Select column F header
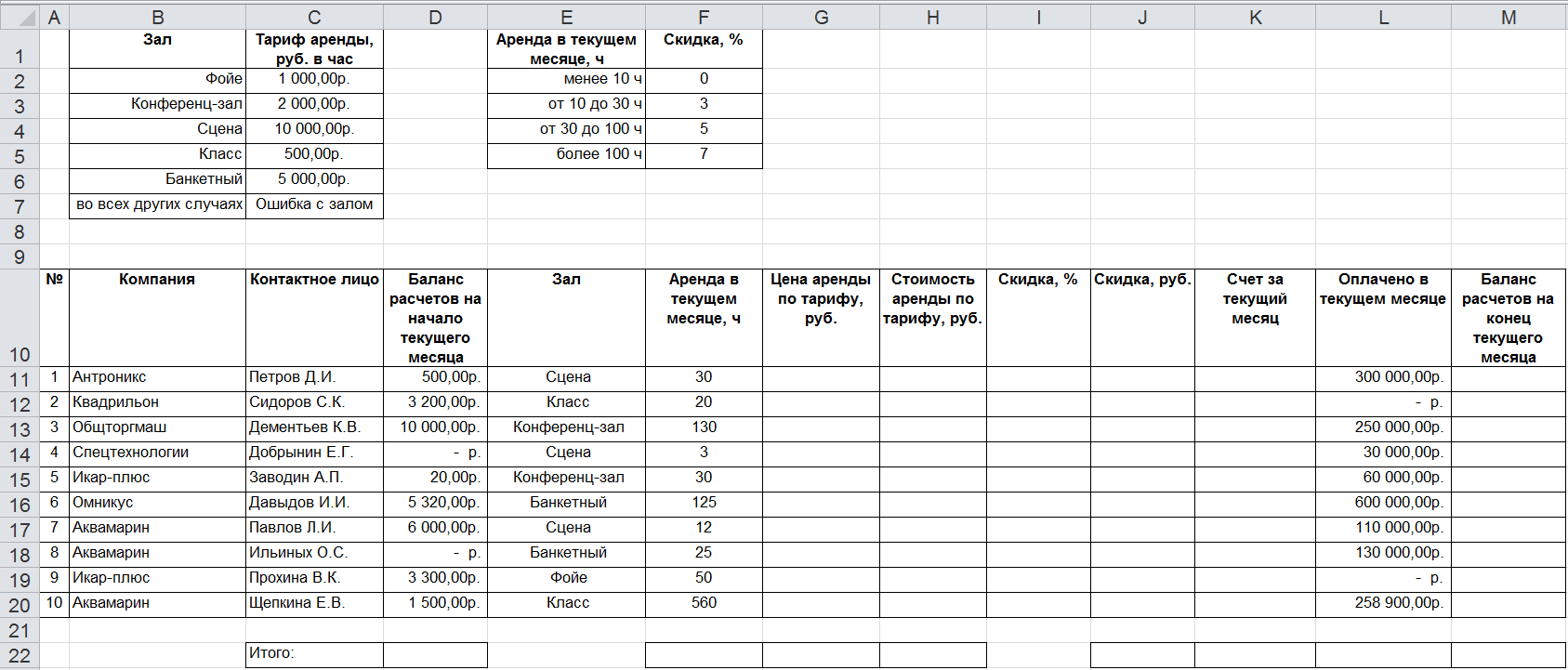This screenshot has width=1568, height=670. [x=704, y=17]
